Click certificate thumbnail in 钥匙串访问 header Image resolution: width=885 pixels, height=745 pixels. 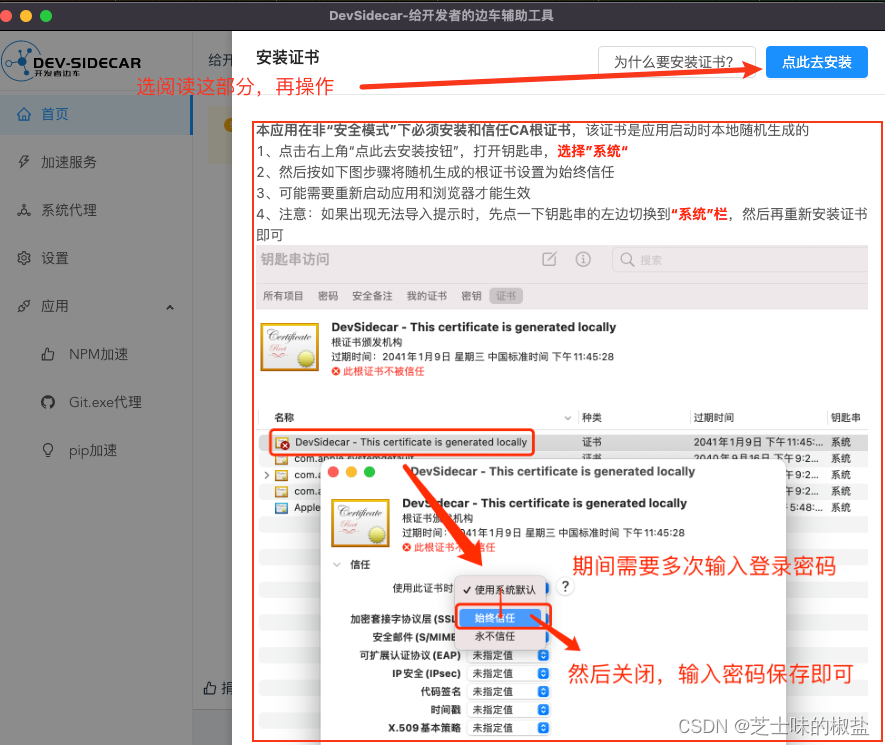click(x=290, y=347)
